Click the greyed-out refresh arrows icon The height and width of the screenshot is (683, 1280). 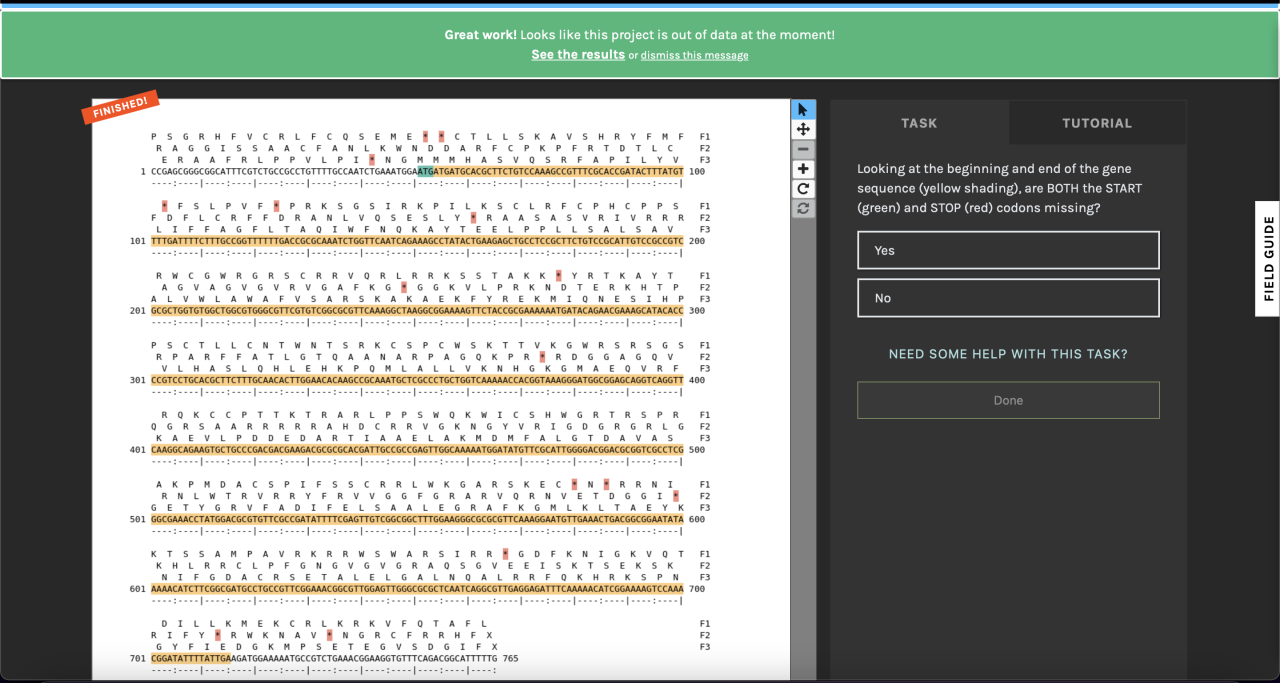point(803,209)
